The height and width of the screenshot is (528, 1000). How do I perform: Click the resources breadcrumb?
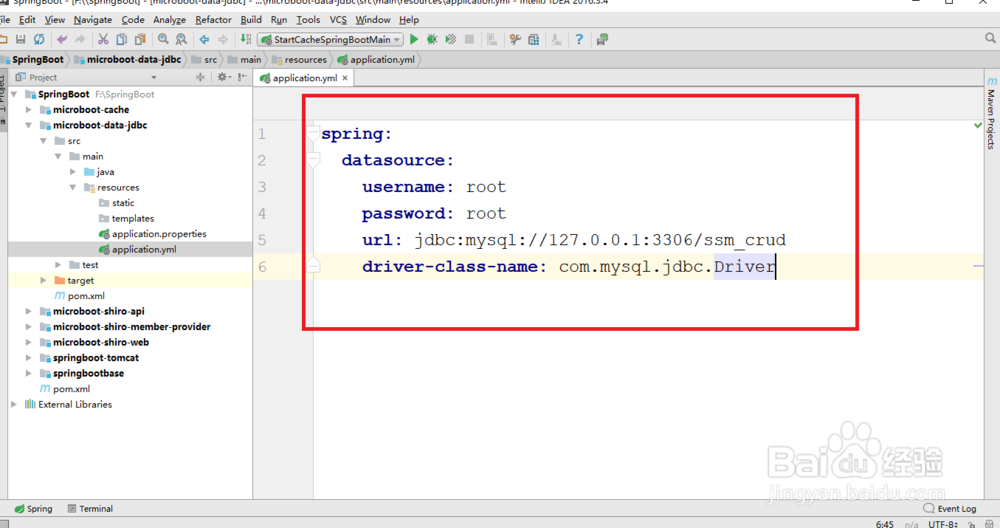click(299, 60)
